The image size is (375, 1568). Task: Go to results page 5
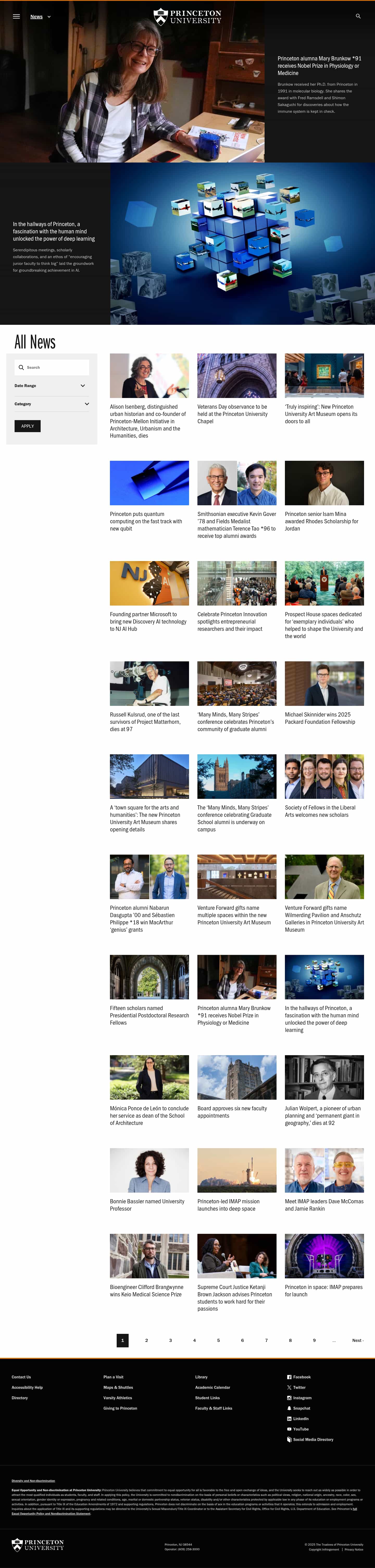click(218, 1340)
